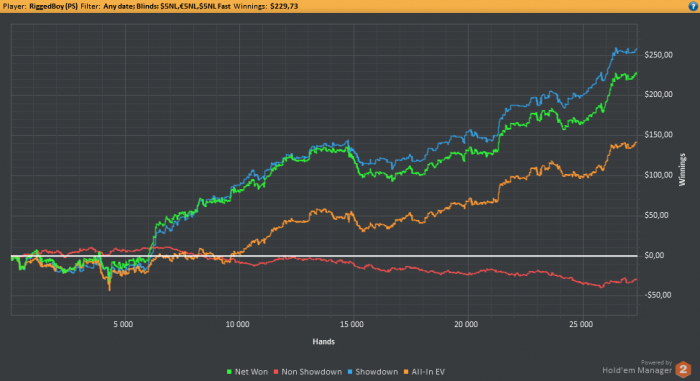The width and height of the screenshot is (700, 381).
Task: Click the 5 000 hands axis label
Action: tap(123, 324)
